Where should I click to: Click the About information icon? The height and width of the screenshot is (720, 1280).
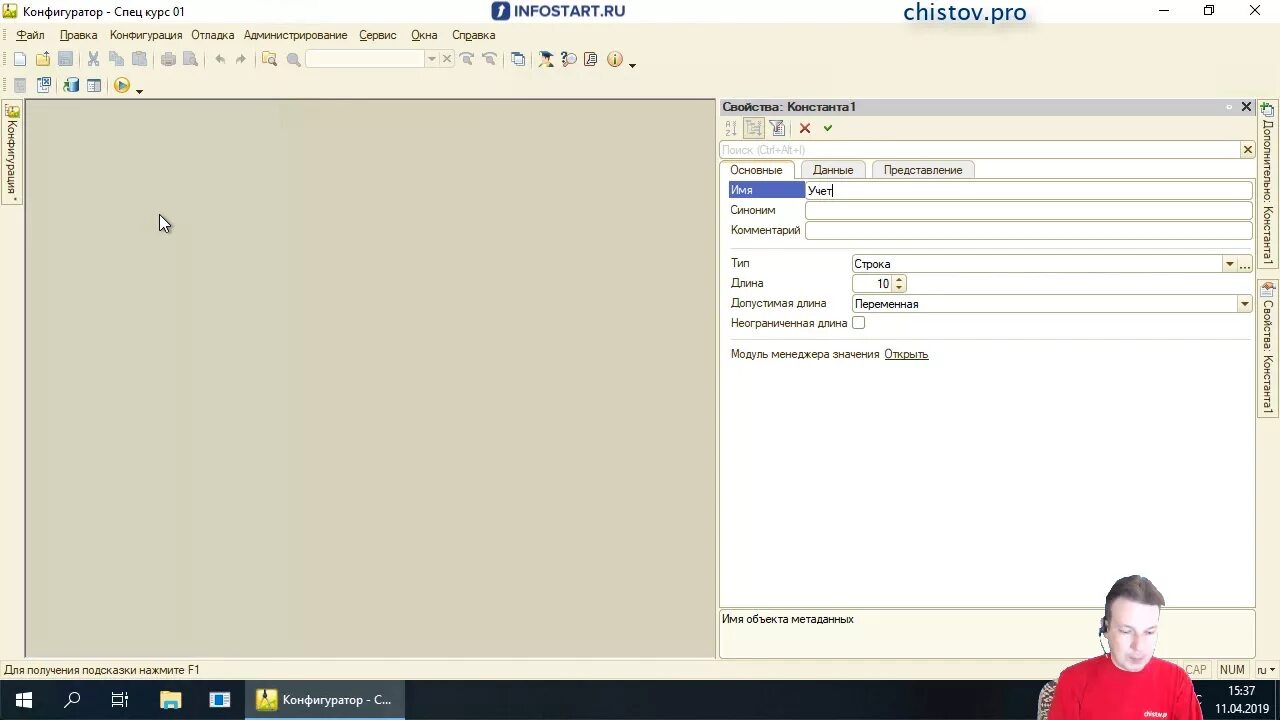point(615,59)
